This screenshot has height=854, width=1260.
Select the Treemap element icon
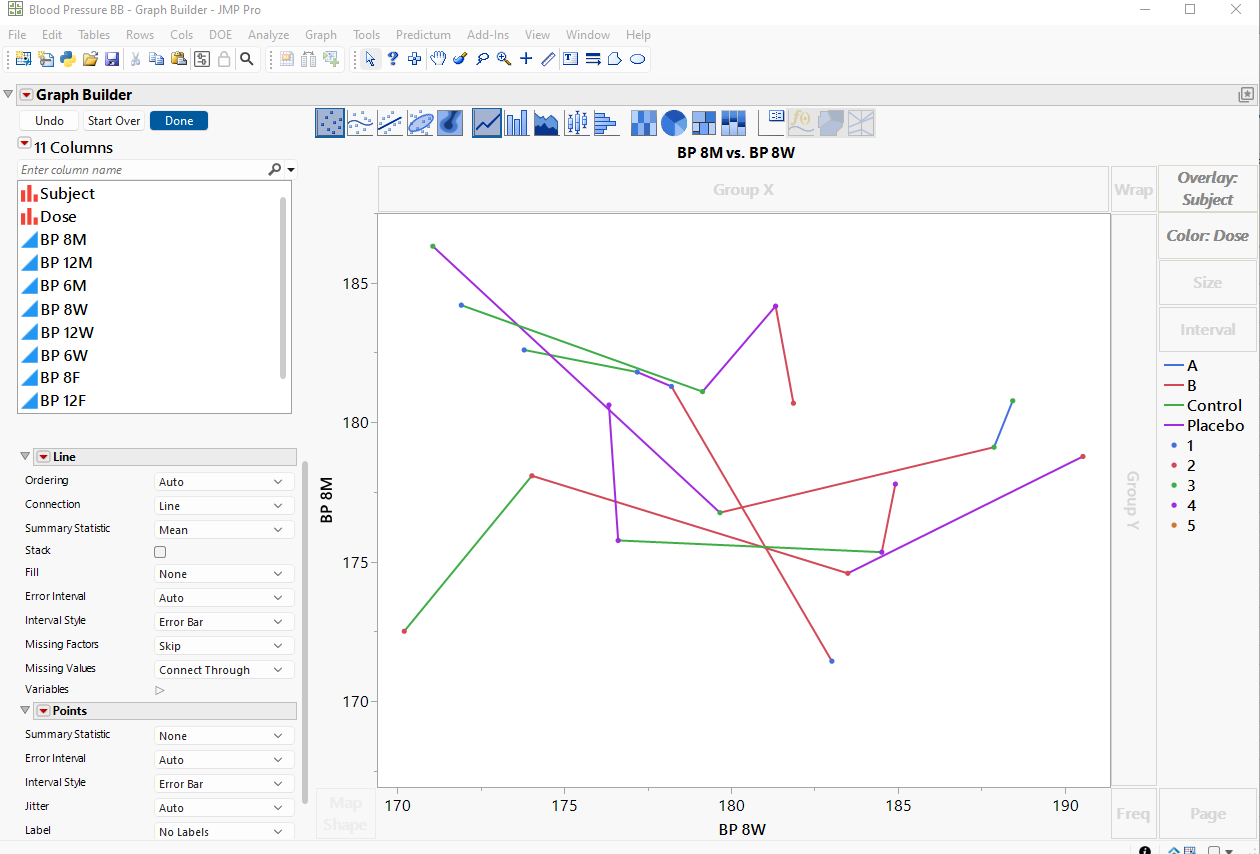pyautogui.click(x=704, y=123)
